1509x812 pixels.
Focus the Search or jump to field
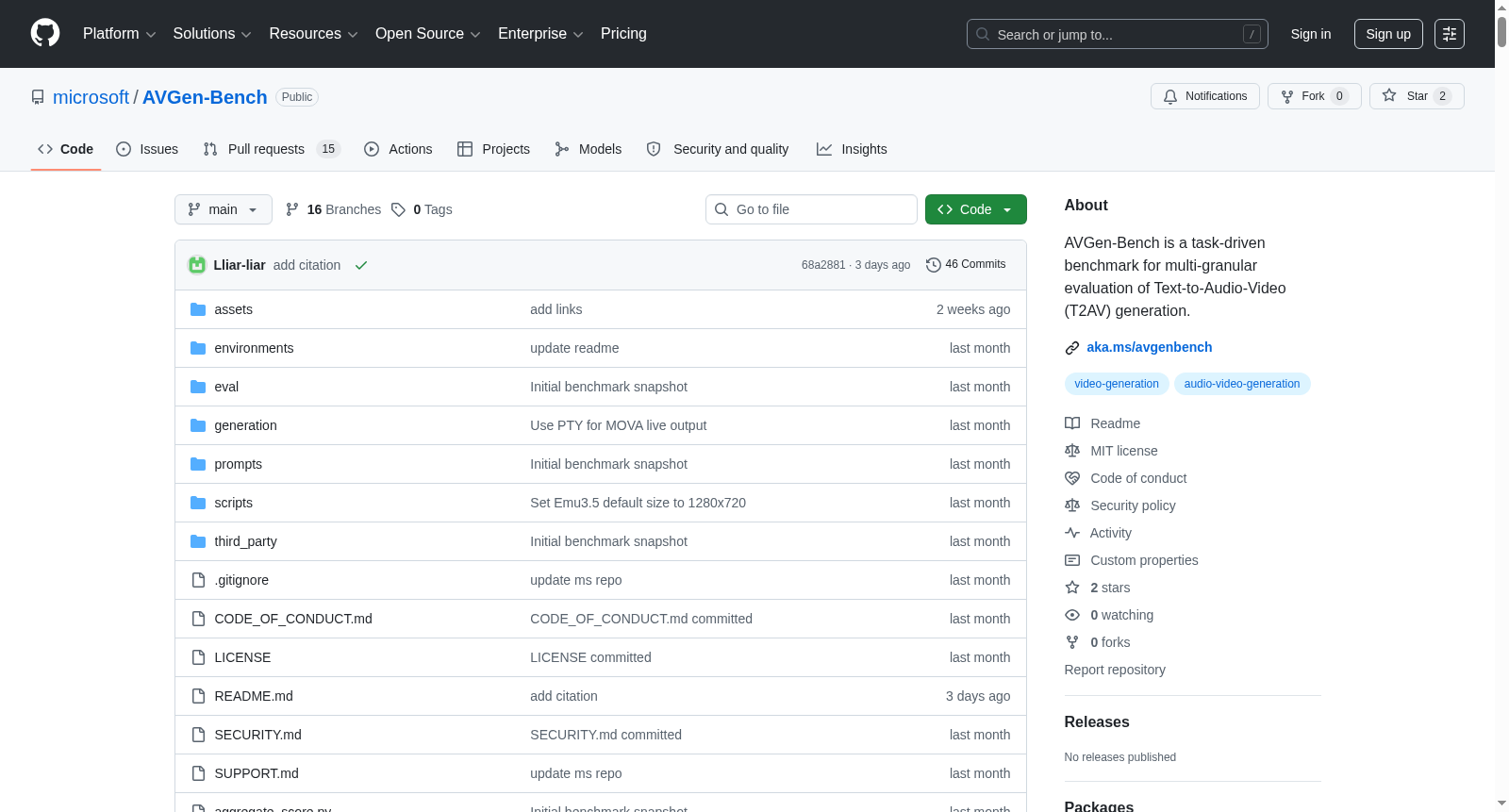(x=1118, y=34)
